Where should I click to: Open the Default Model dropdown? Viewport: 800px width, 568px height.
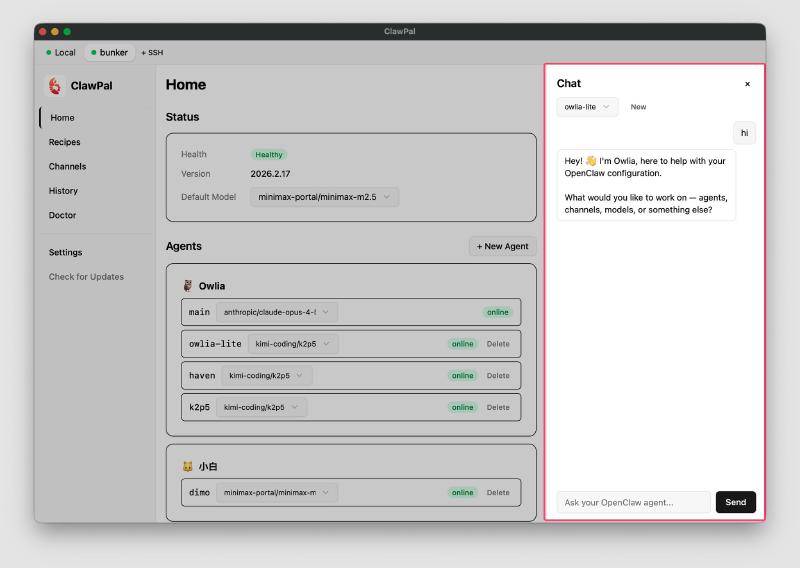(324, 197)
